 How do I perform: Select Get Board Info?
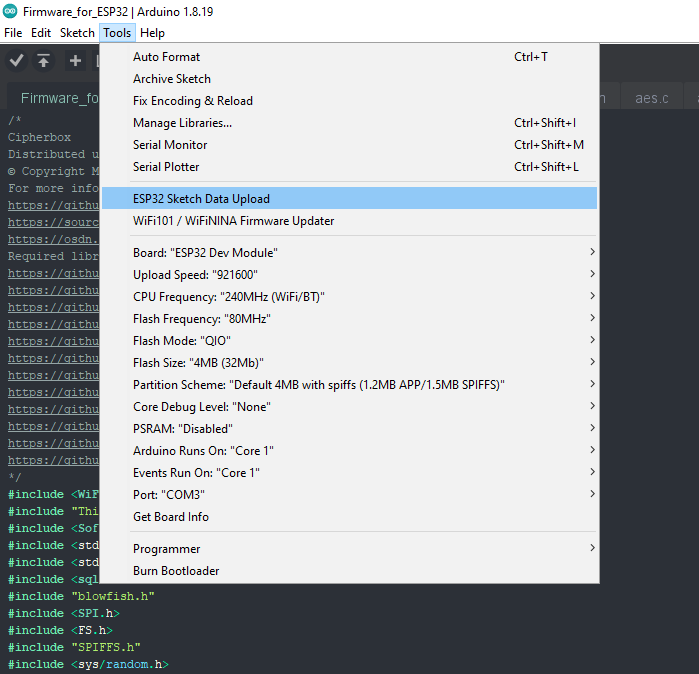tap(350, 517)
